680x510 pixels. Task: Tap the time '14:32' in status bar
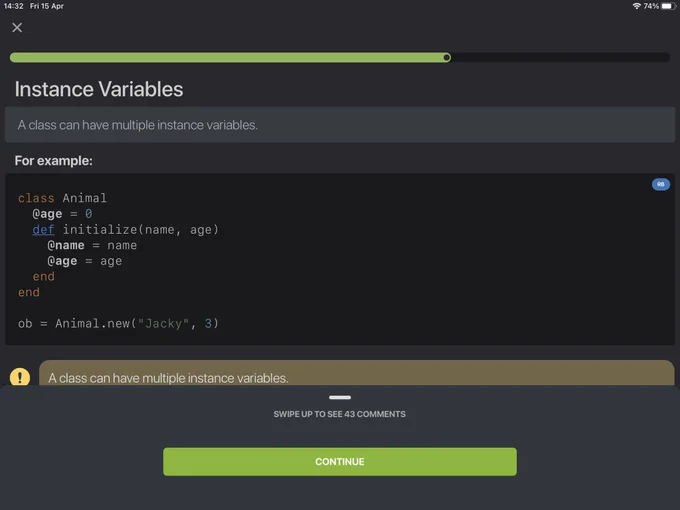(x=13, y=6)
